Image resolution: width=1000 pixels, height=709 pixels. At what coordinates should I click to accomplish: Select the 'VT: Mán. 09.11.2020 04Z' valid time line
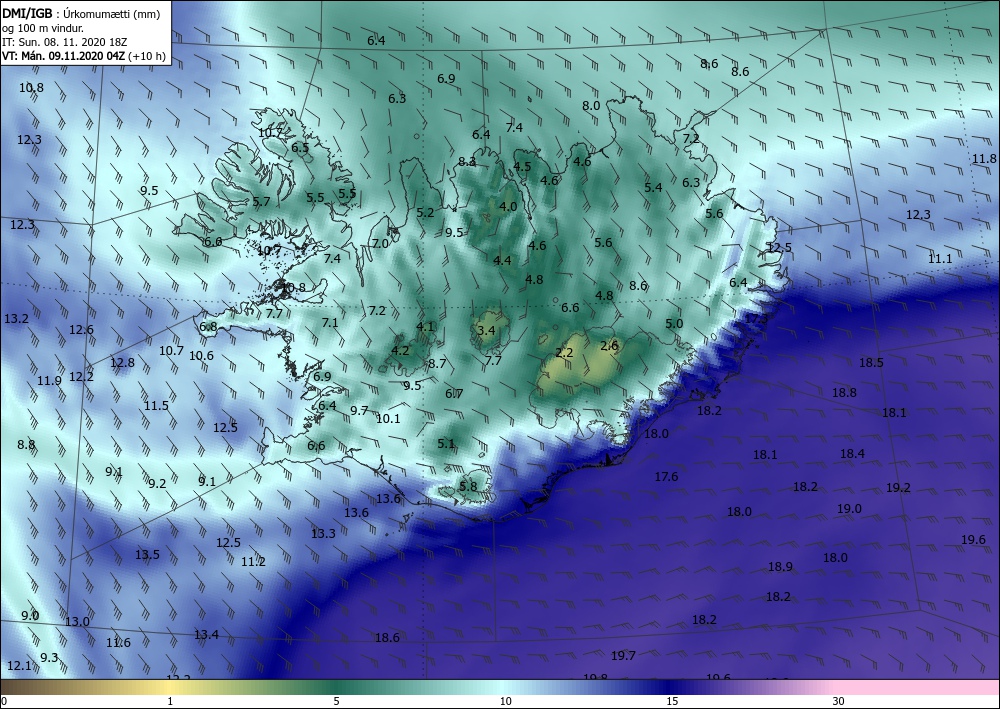pos(64,56)
